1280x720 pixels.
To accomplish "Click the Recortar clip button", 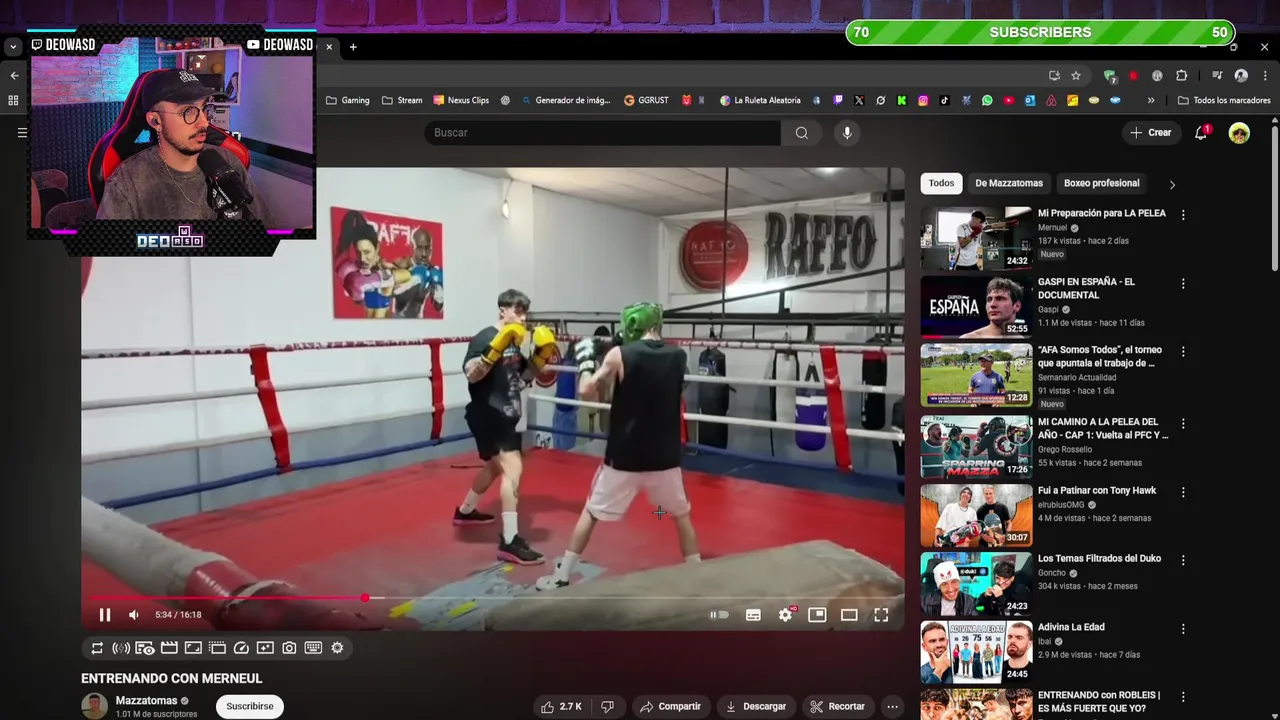I will [x=837, y=706].
